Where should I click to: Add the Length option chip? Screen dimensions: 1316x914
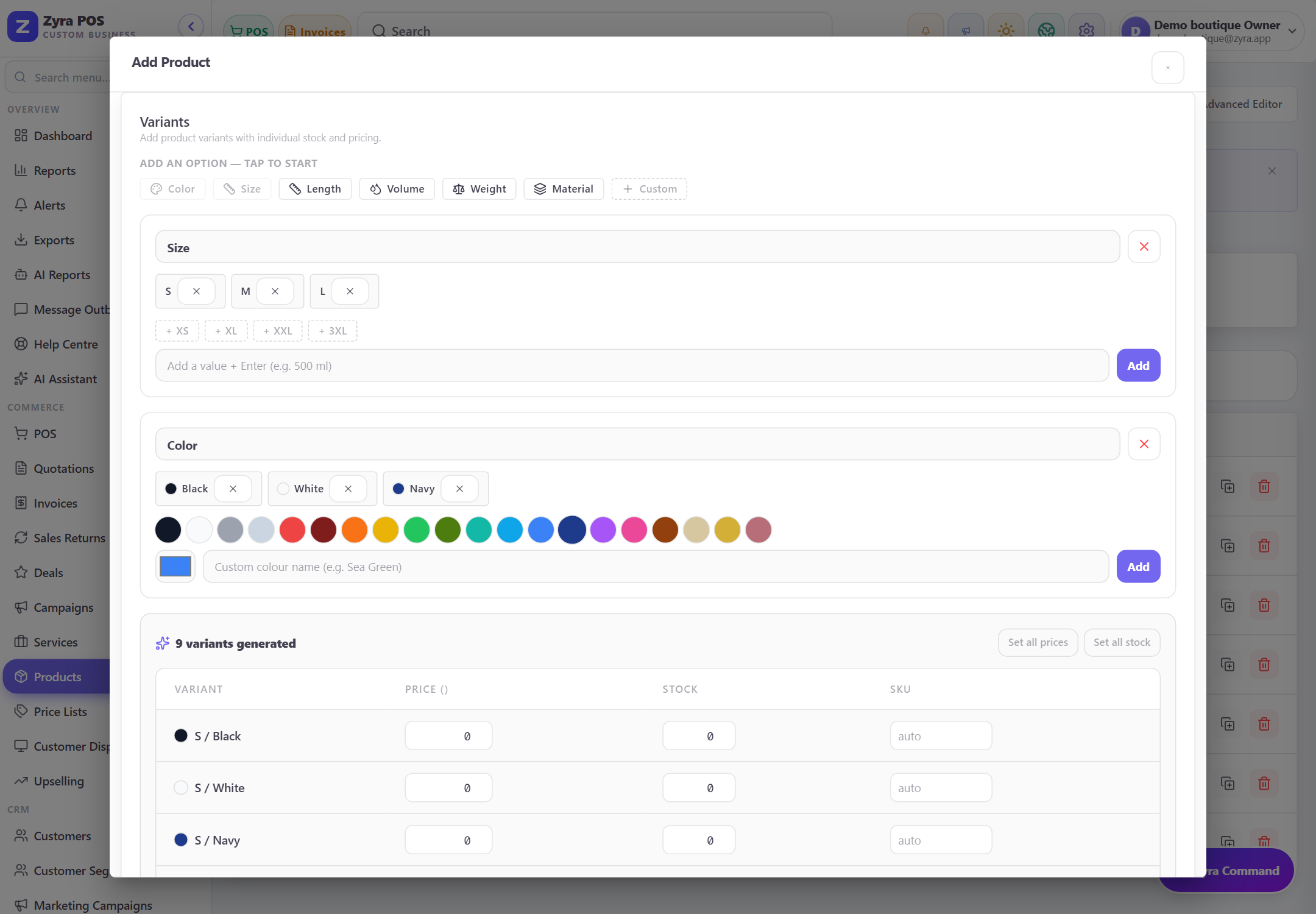pyautogui.click(x=315, y=189)
